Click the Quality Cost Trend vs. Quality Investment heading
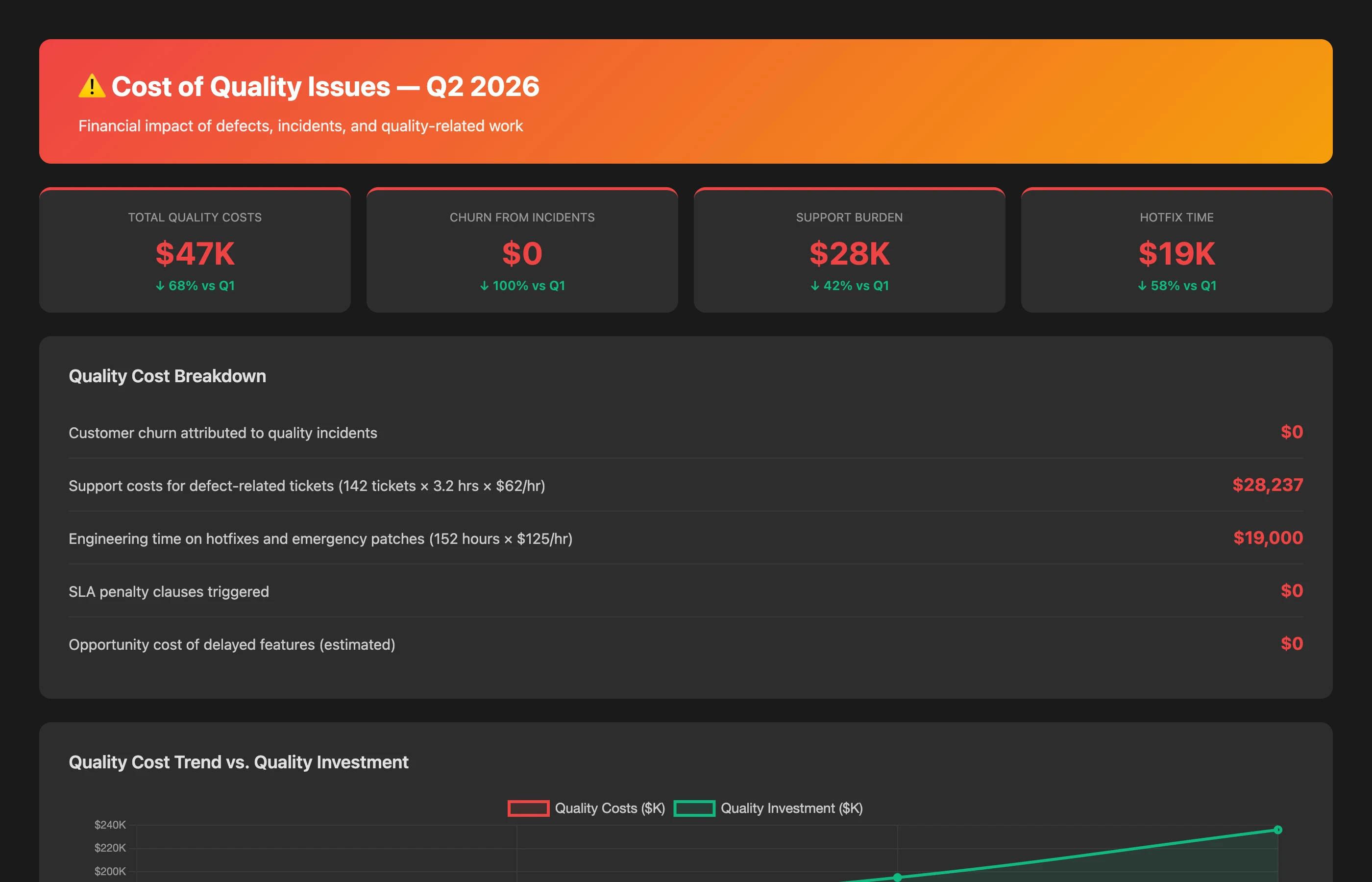 coord(238,762)
